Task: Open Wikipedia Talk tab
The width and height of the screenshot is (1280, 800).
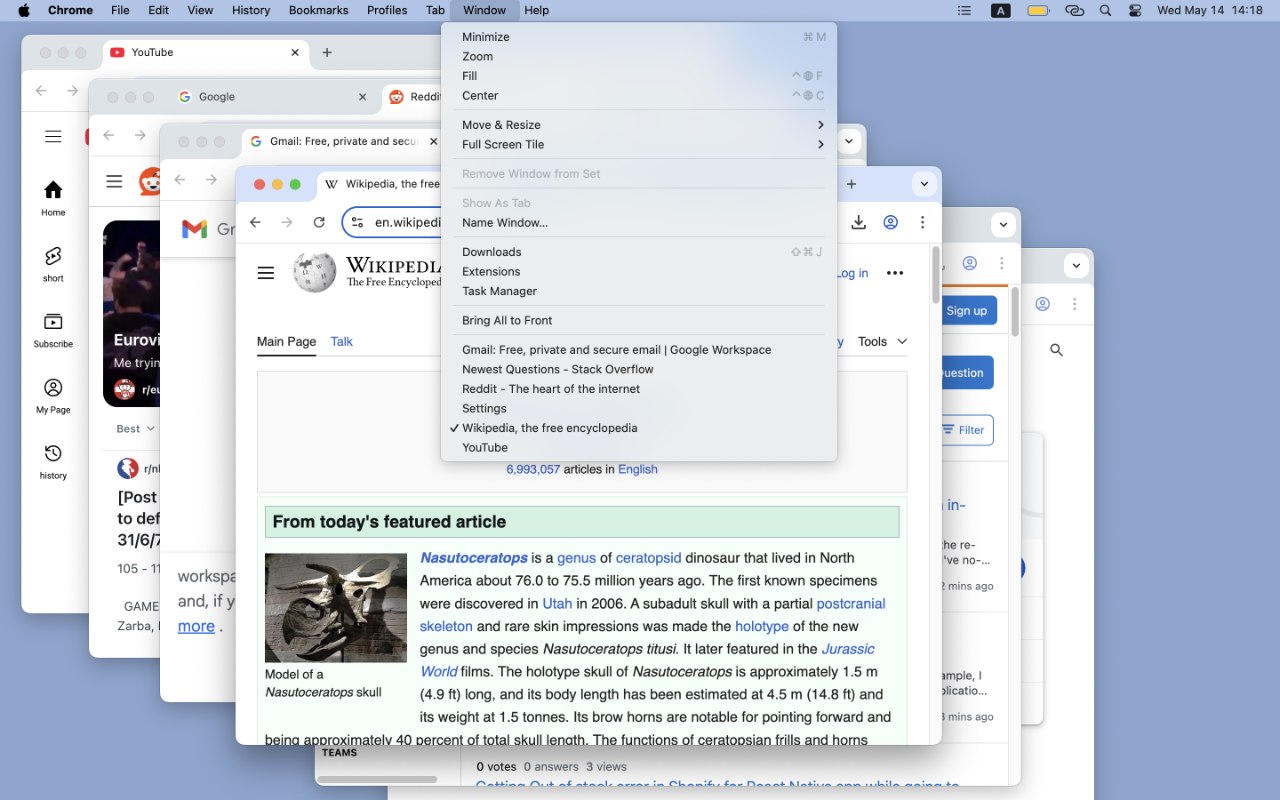Action: tap(342, 341)
